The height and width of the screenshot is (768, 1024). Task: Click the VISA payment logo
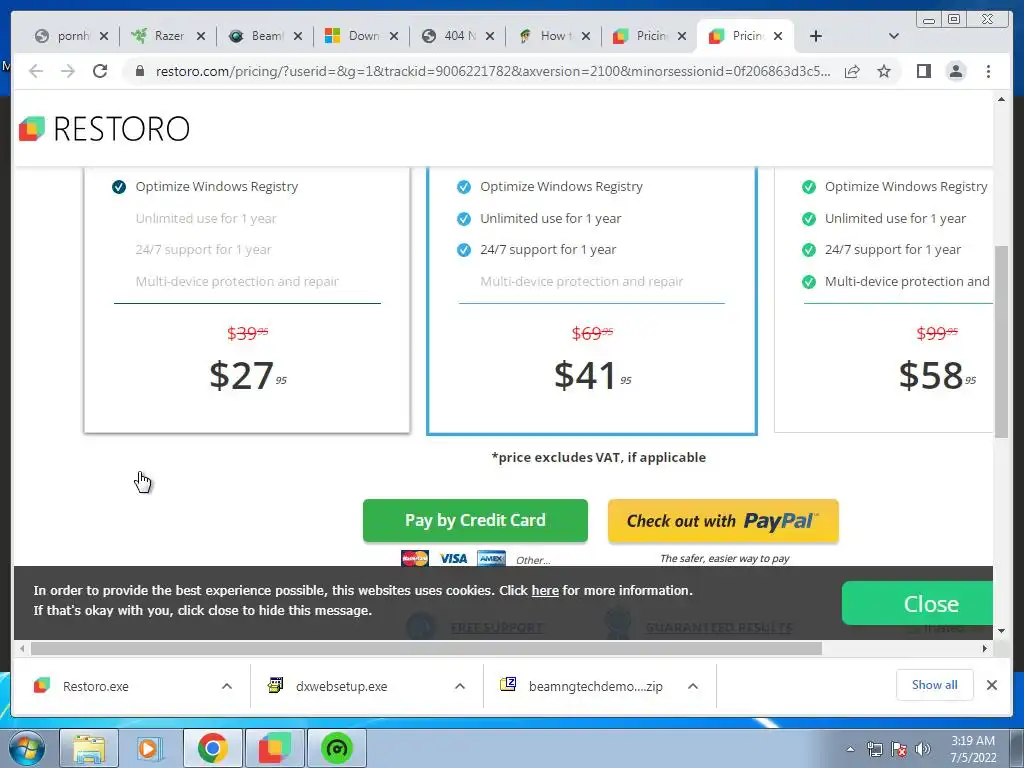[x=453, y=558]
